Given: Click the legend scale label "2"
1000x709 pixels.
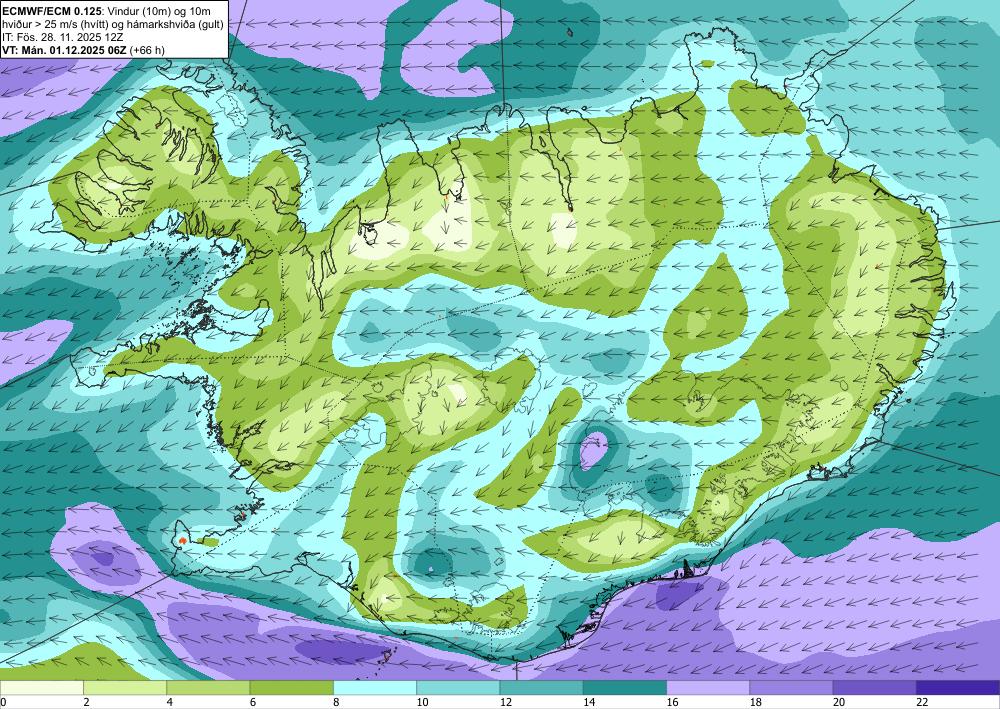Looking at the screenshot, I should click(85, 703).
